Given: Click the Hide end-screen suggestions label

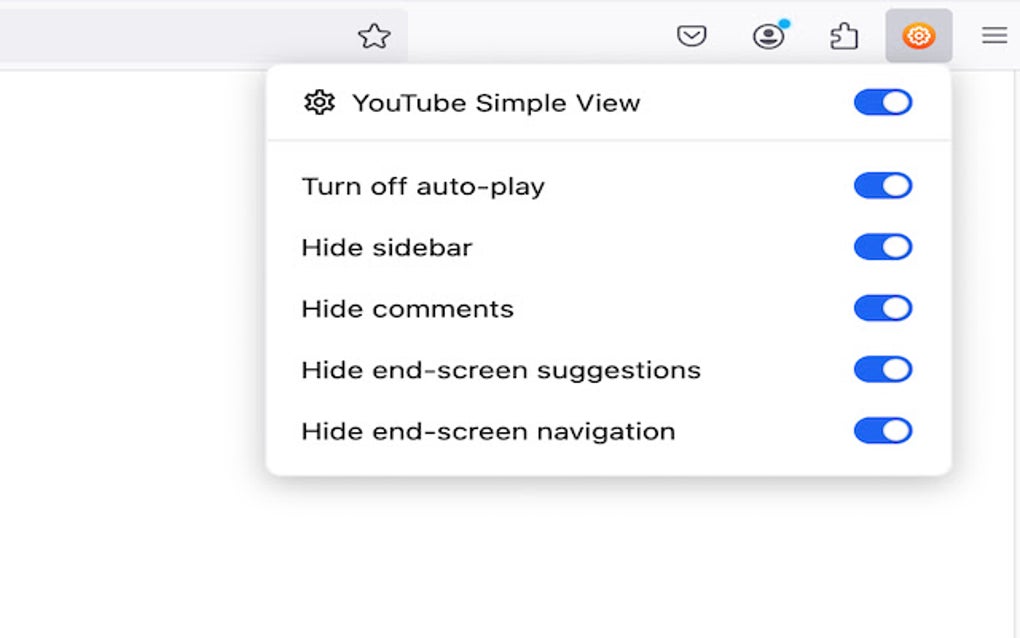Looking at the screenshot, I should click(x=501, y=370).
